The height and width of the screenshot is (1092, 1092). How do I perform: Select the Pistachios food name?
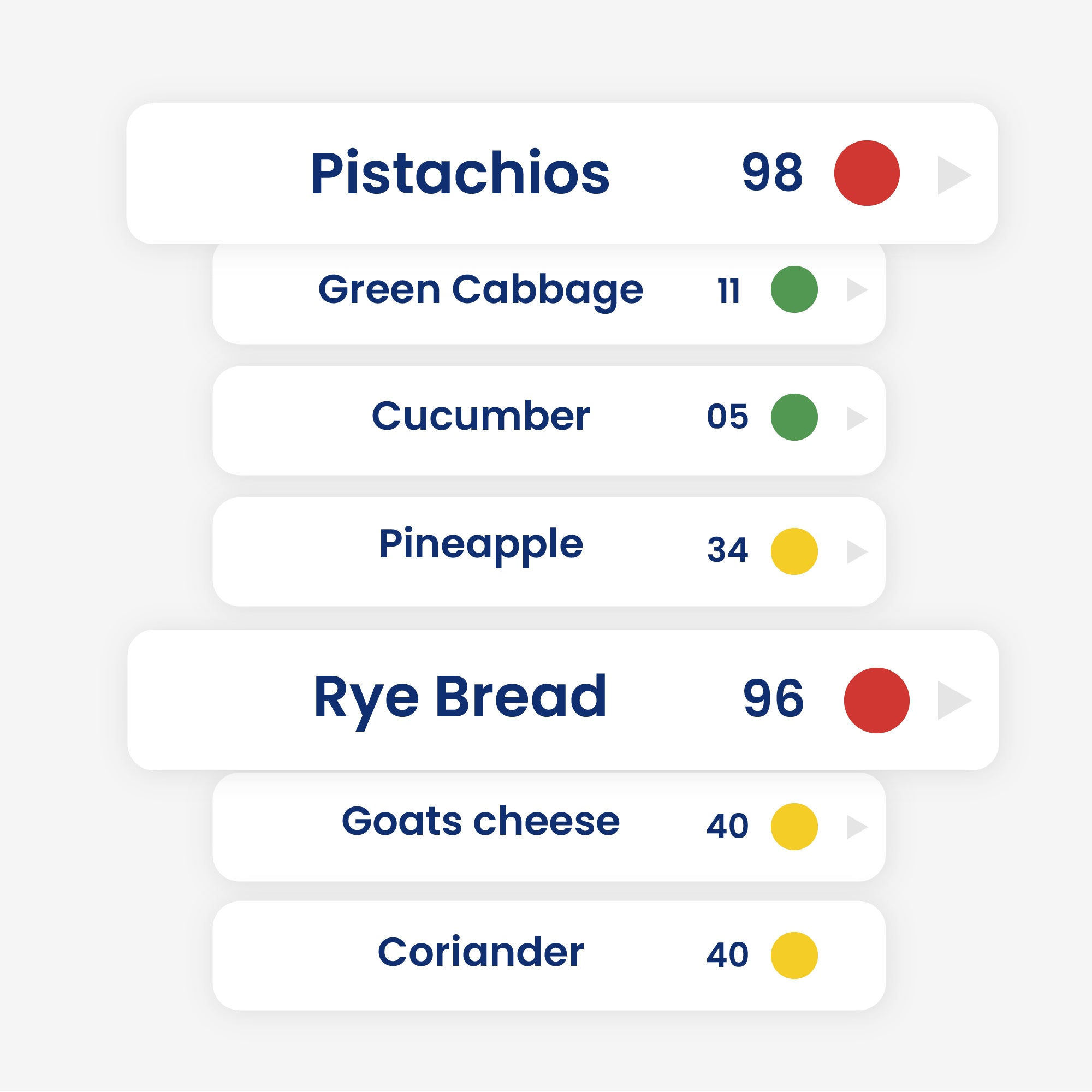click(x=460, y=173)
